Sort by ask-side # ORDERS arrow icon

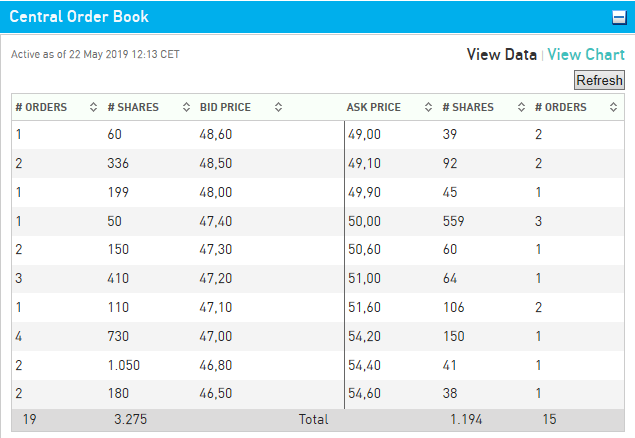pyautogui.click(x=612, y=107)
